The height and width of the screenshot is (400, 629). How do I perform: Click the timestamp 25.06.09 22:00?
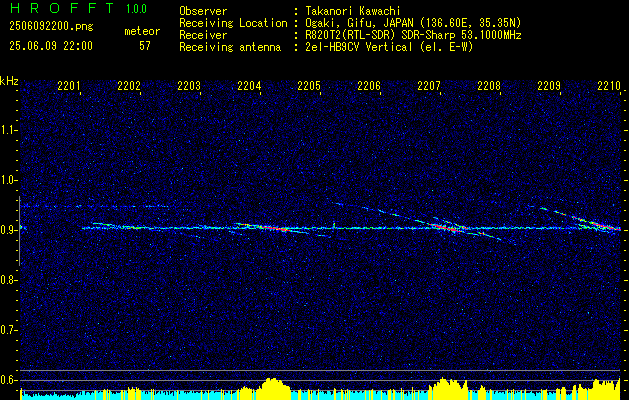tap(51, 46)
